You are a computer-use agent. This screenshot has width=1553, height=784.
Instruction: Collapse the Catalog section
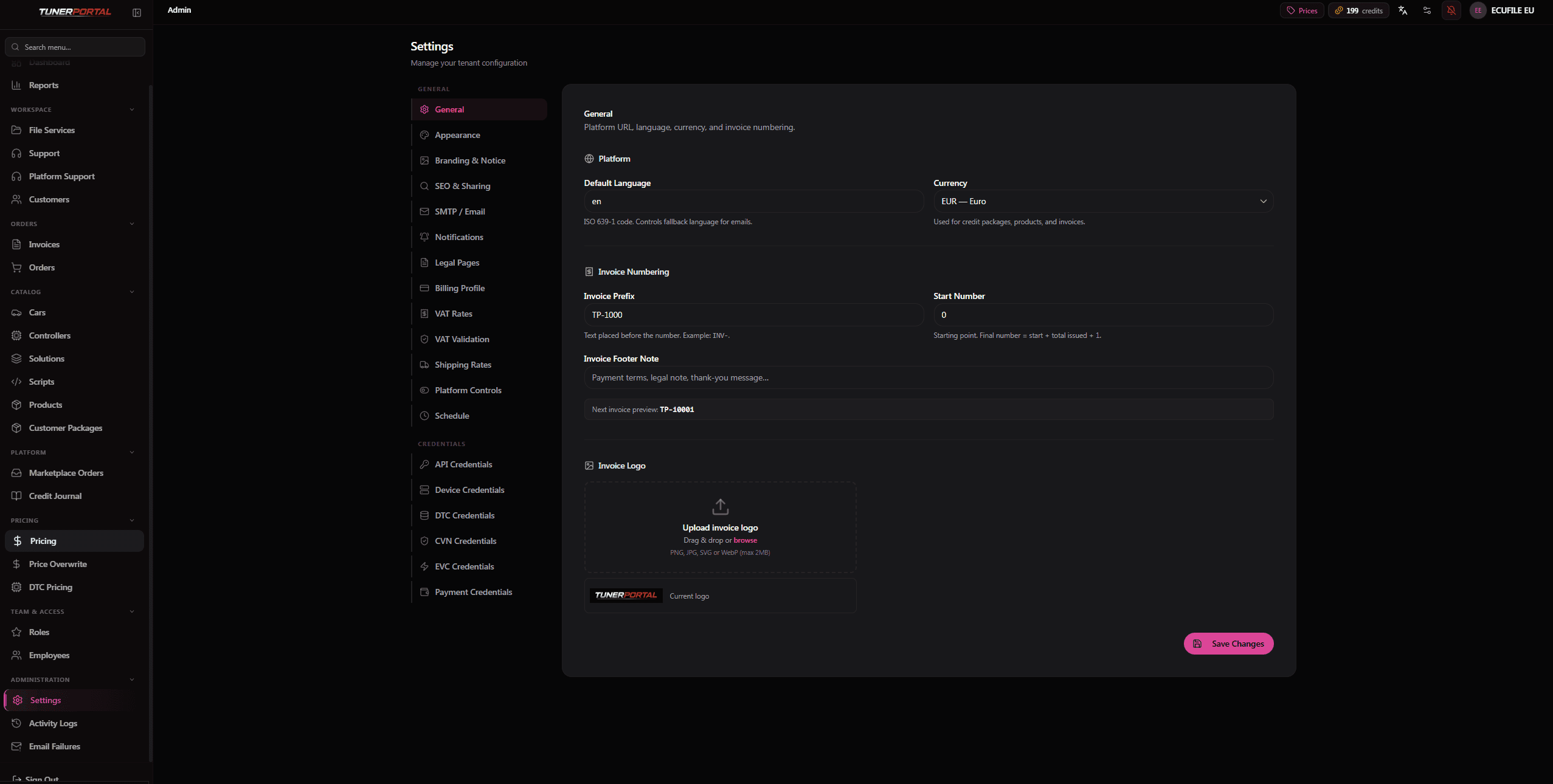pos(132,292)
